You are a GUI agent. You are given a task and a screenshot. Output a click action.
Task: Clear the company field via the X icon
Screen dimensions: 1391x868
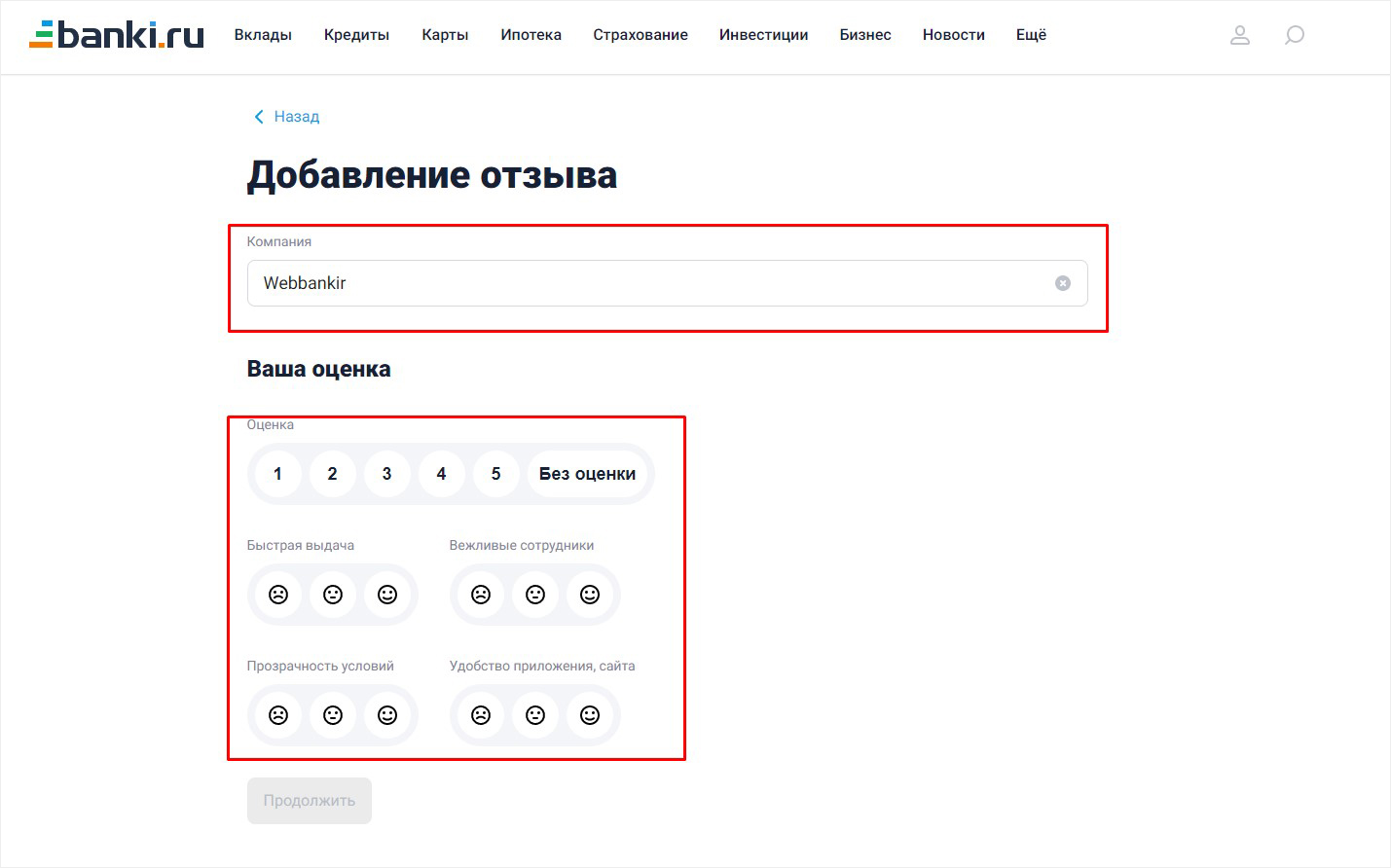tap(1062, 283)
